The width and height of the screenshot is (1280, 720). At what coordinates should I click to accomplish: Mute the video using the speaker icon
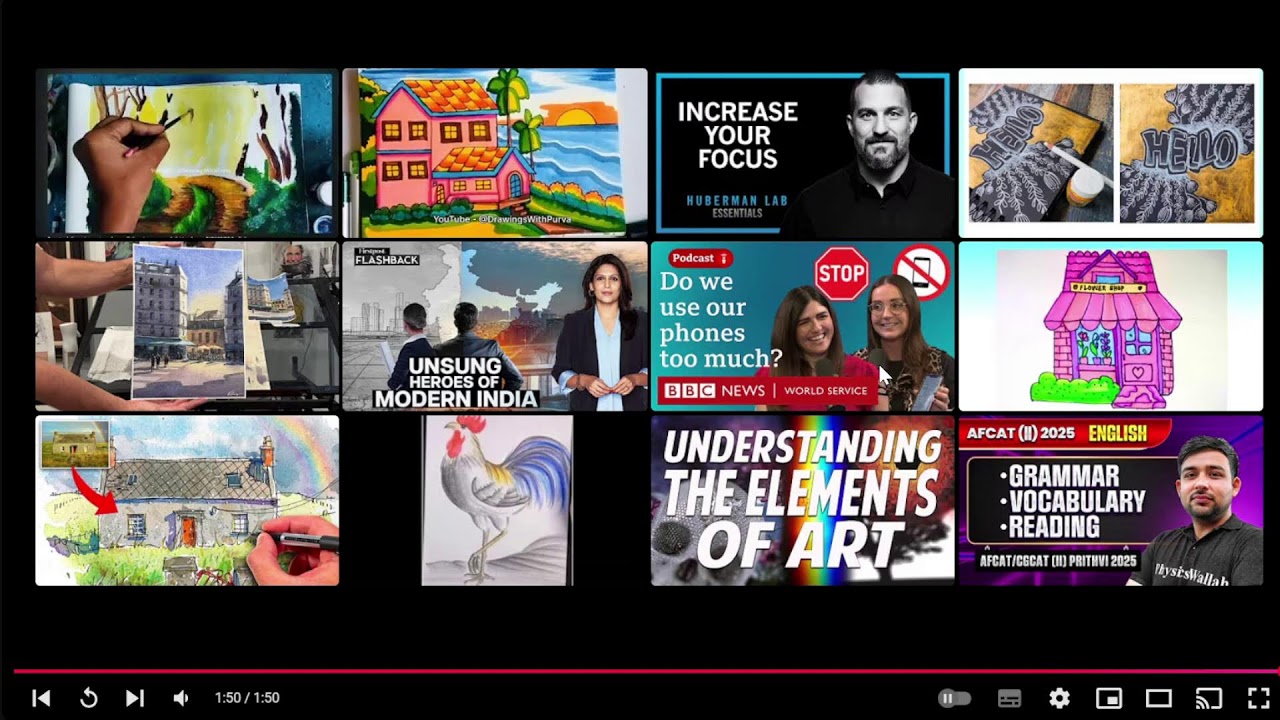coord(181,698)
